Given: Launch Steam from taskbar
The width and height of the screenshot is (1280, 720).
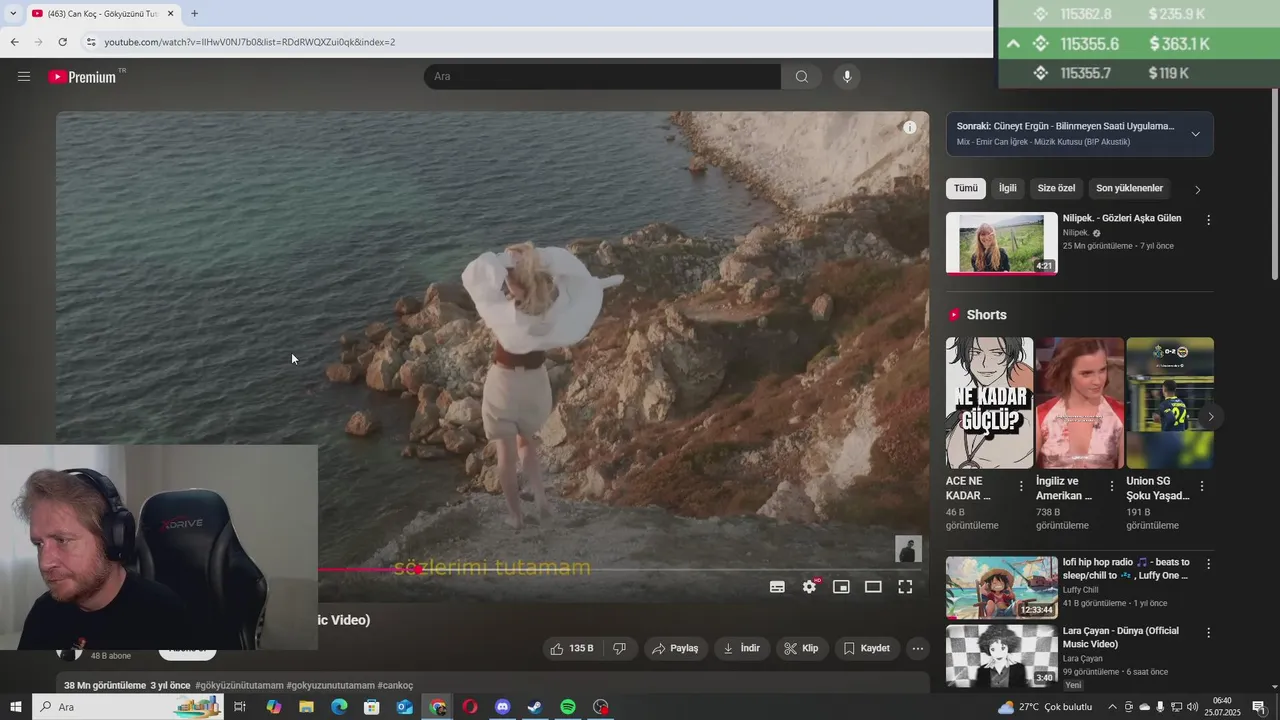Looking at the screenshot, I should (535, 707).
